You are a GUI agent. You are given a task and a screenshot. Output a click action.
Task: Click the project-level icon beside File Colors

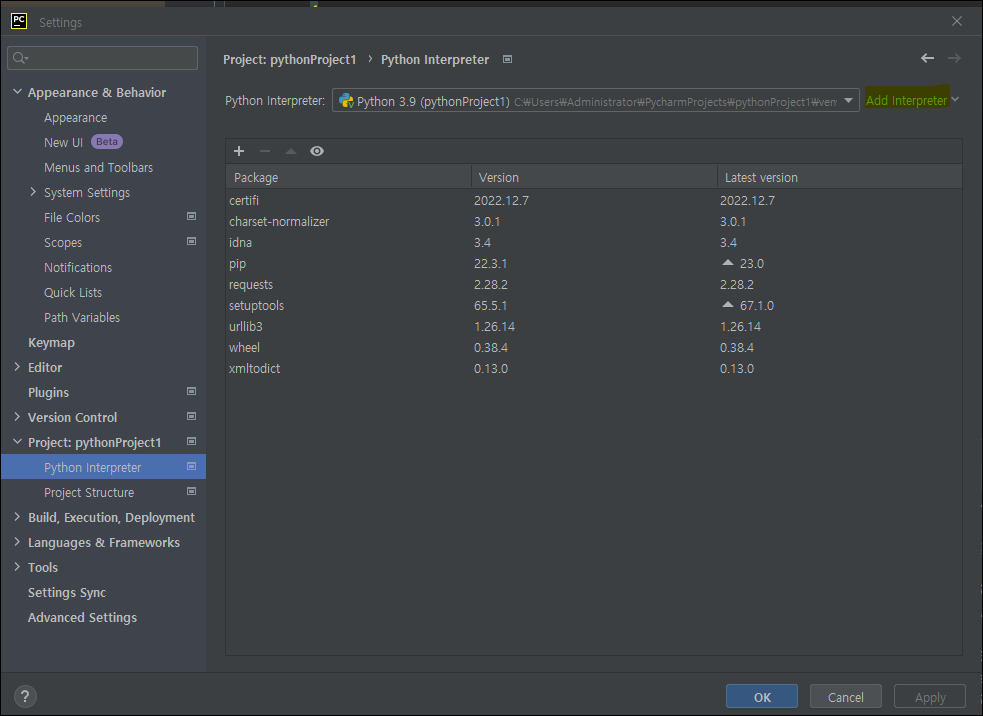(192, 216)
